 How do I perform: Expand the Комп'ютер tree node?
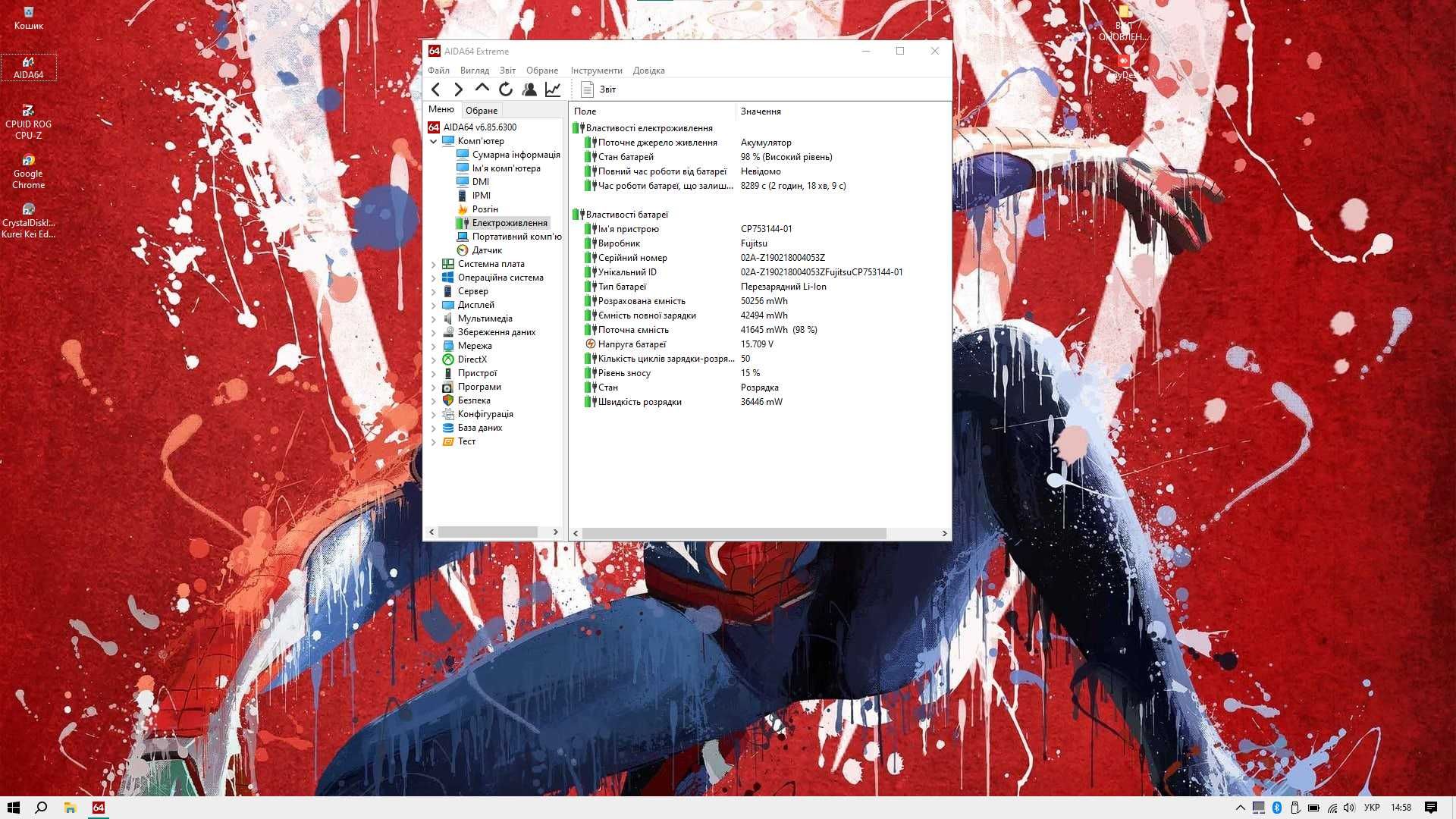coord(435,140)
